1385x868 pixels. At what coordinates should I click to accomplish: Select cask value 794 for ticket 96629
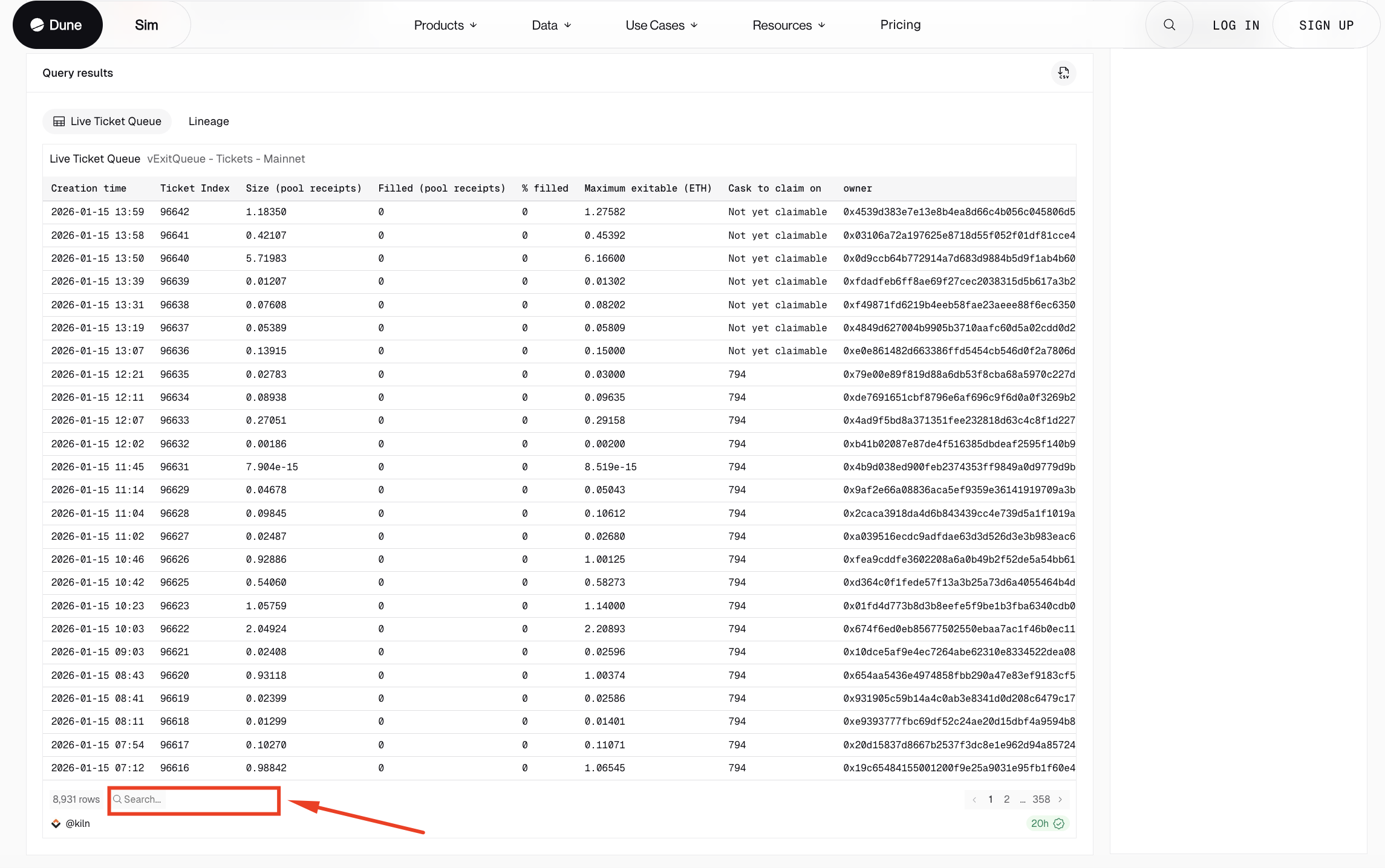tap(737, 490)
